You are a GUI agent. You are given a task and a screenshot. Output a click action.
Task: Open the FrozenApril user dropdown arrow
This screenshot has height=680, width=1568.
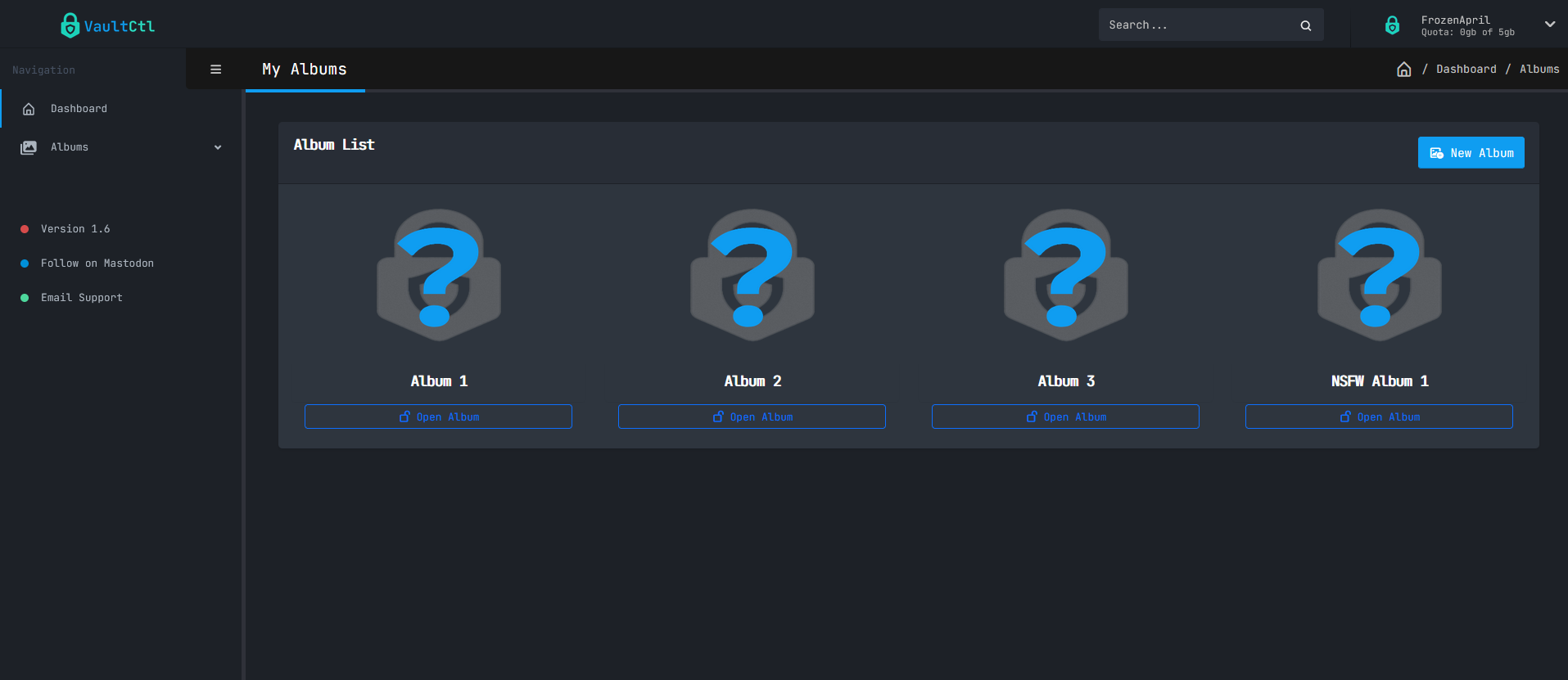[1549, 25]
